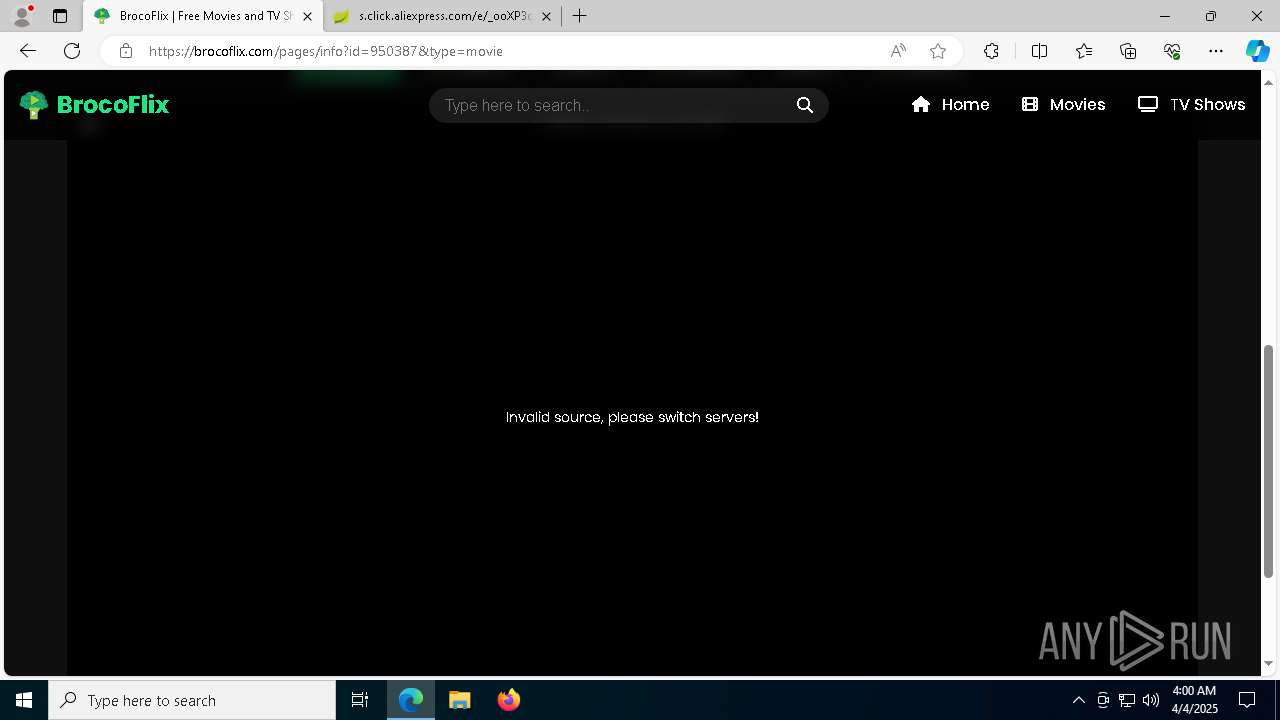Screen dimensions: 1280x720
Task: Open Browser essentials
Action: [x=1172, y=51]
